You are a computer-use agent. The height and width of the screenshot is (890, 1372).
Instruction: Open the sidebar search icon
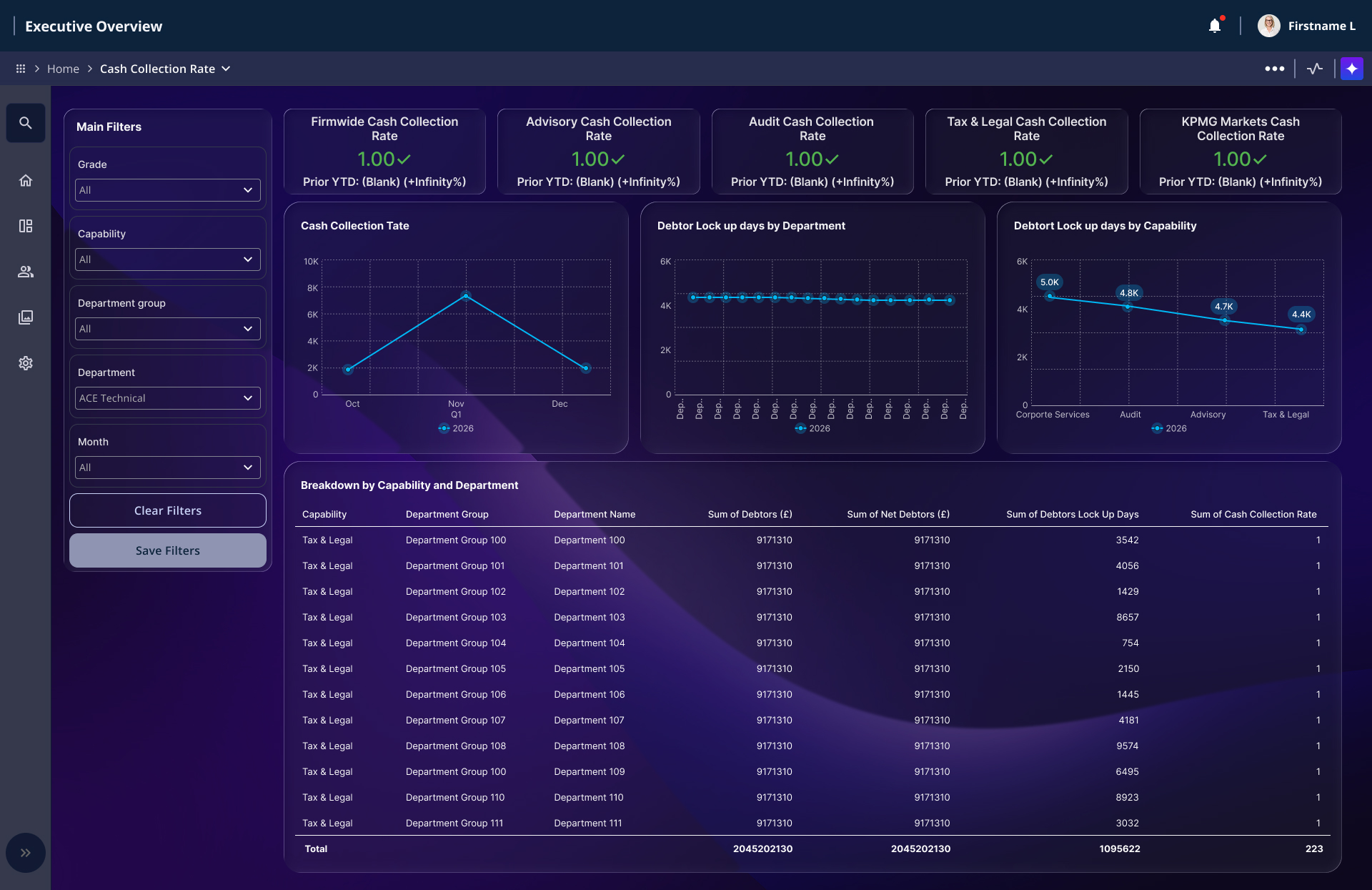[26, 123]
